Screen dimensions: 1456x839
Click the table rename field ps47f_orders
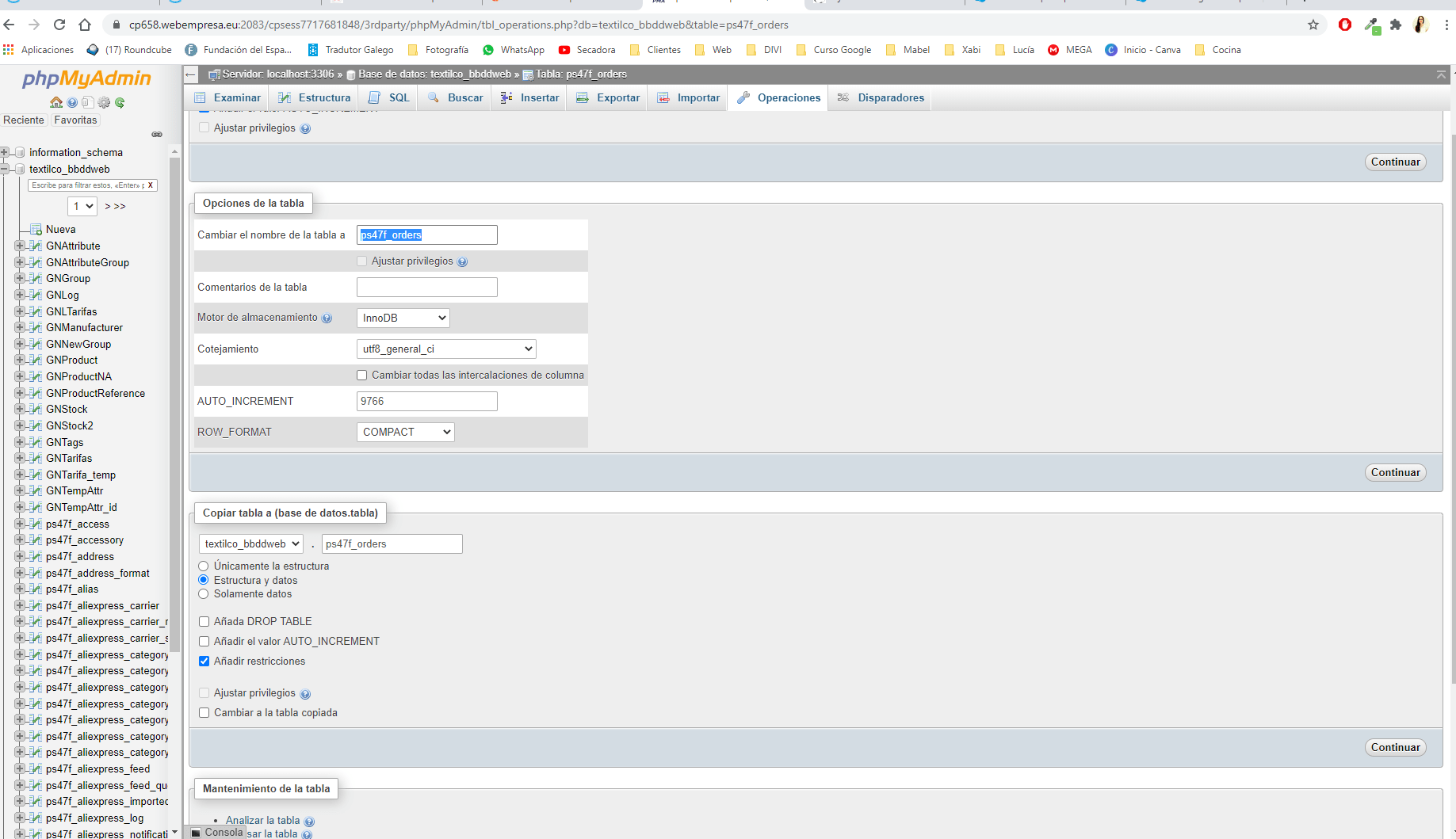(427, 235)
